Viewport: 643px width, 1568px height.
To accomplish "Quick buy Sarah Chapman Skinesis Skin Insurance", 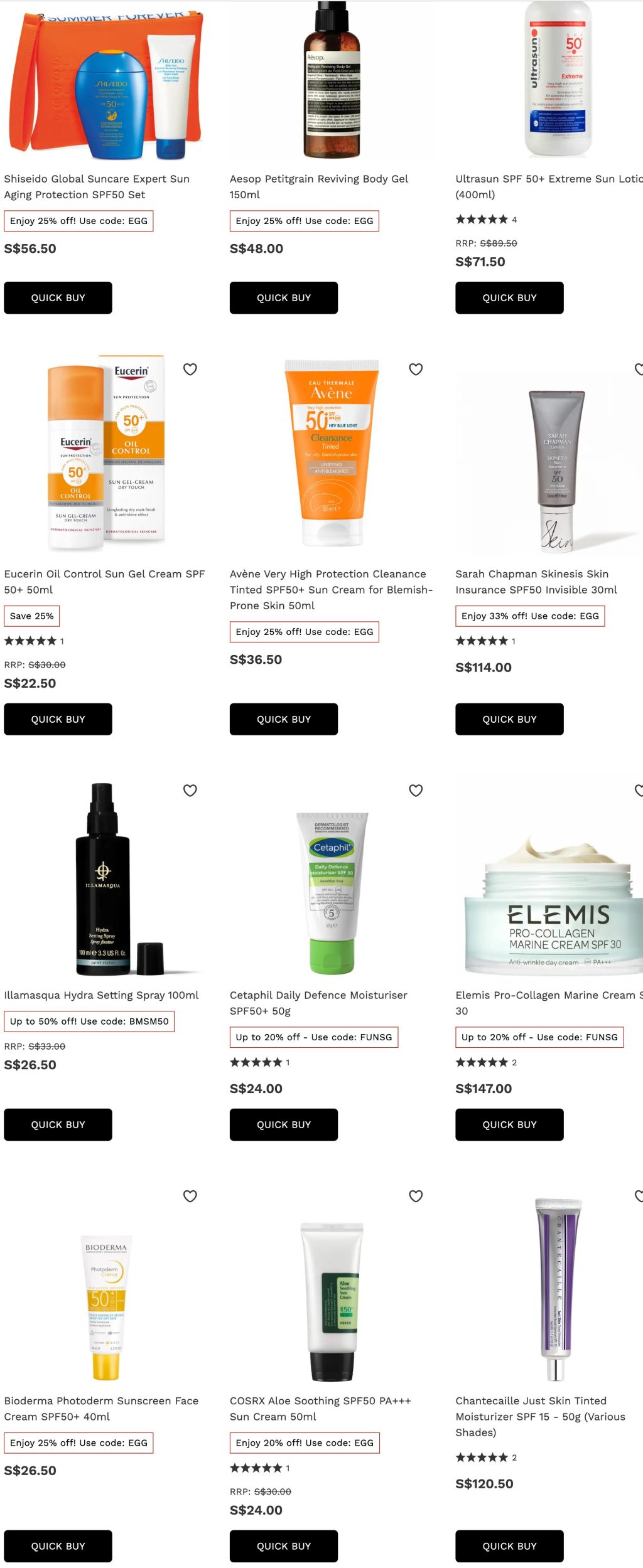I will 509,719.
